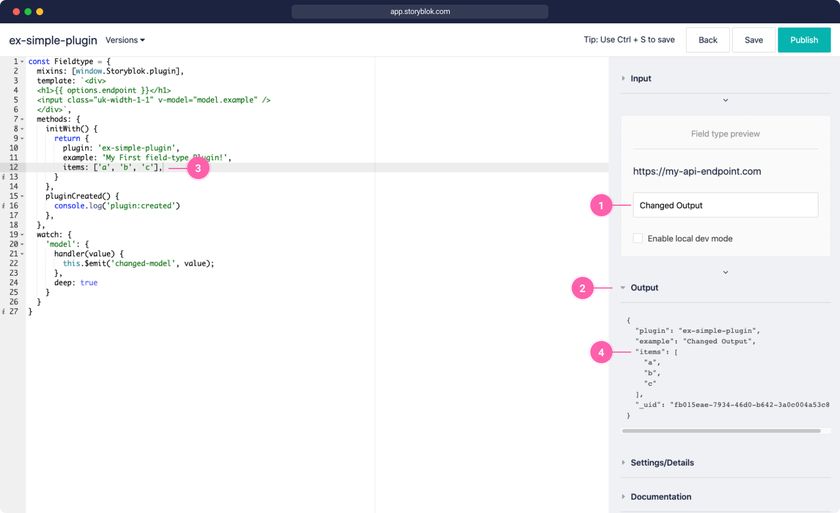
Task: Click plugin: 'ex-simple-plugin' code line
Action: tap(121, 148)
